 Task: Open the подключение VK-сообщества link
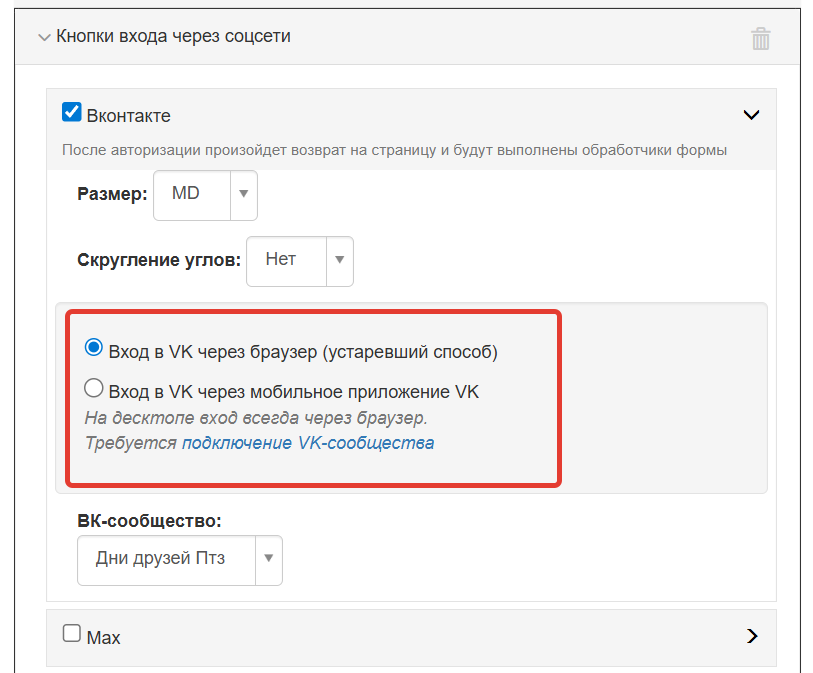(x=308, y=443)
